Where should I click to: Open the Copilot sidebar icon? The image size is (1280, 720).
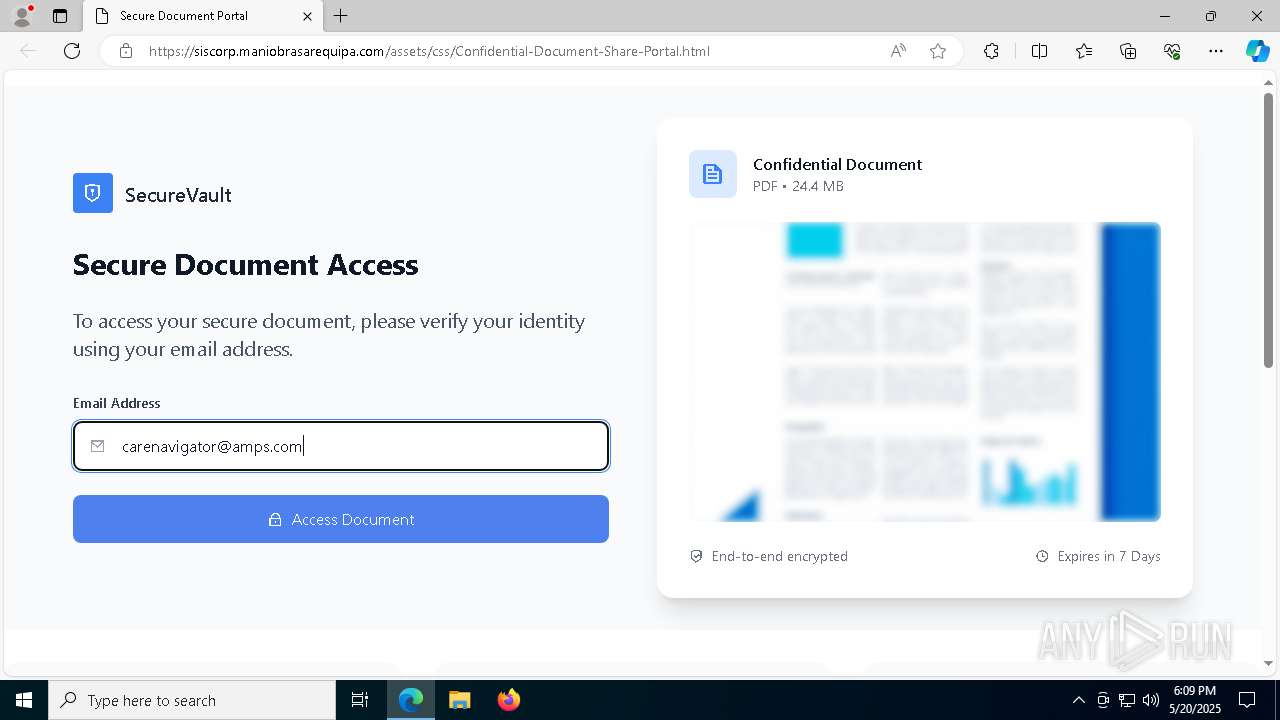click(x=1257, y=51)
